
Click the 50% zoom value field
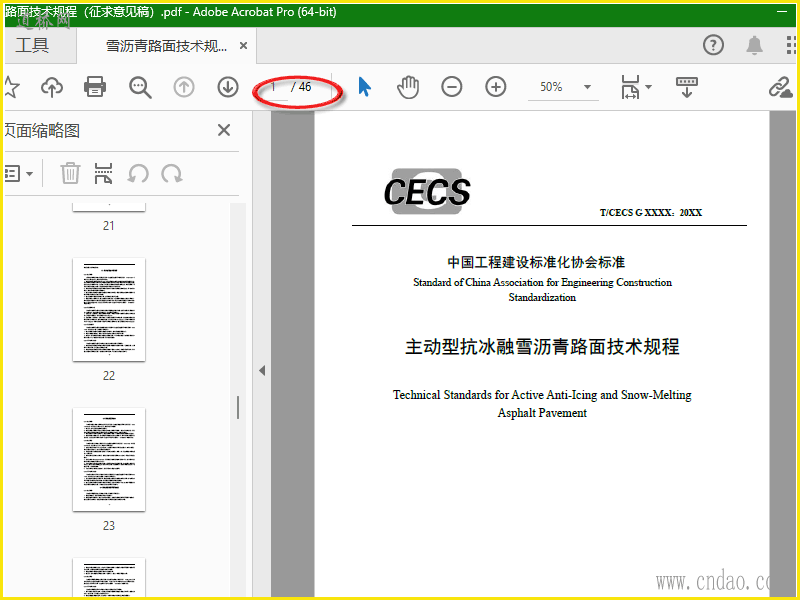pos(552,87)
